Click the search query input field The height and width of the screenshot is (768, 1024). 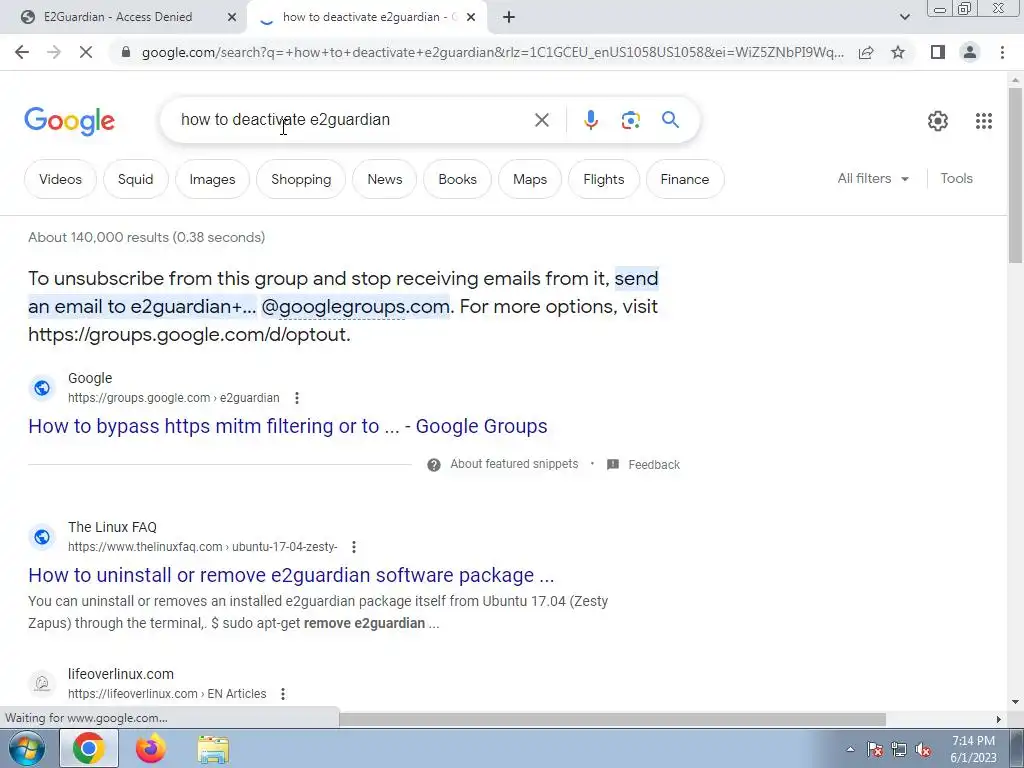353,120
